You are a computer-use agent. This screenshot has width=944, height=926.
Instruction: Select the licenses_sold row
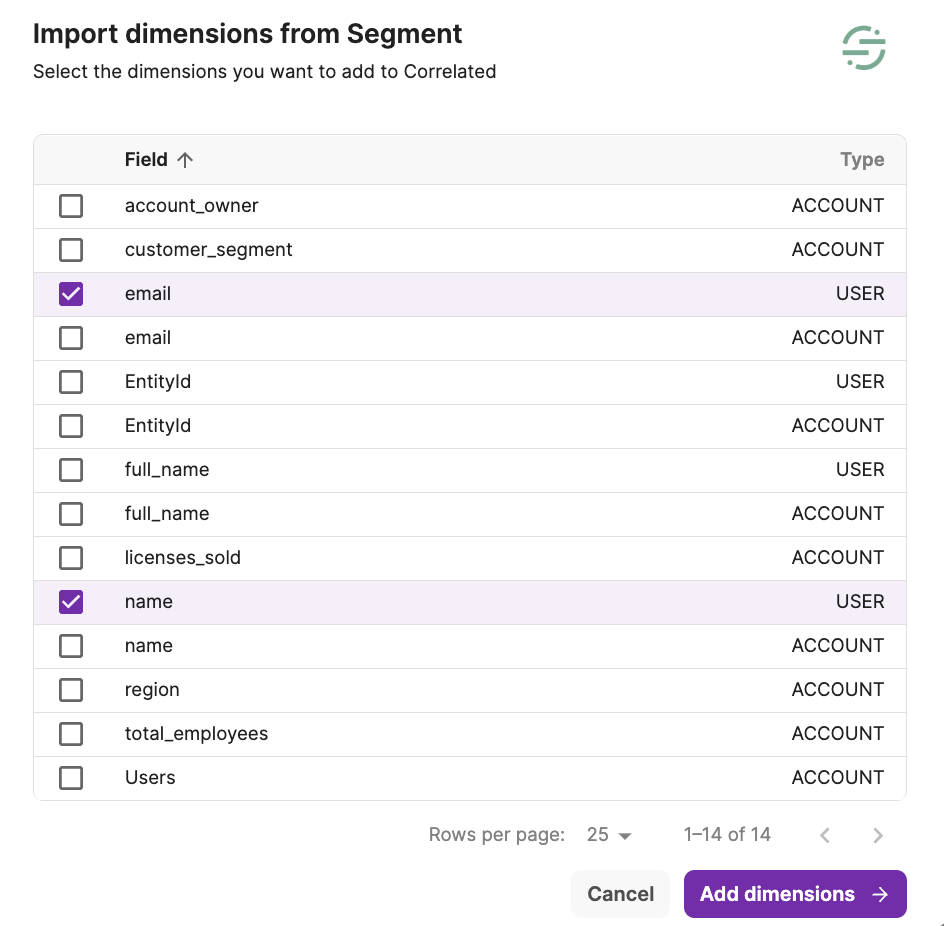183,558
